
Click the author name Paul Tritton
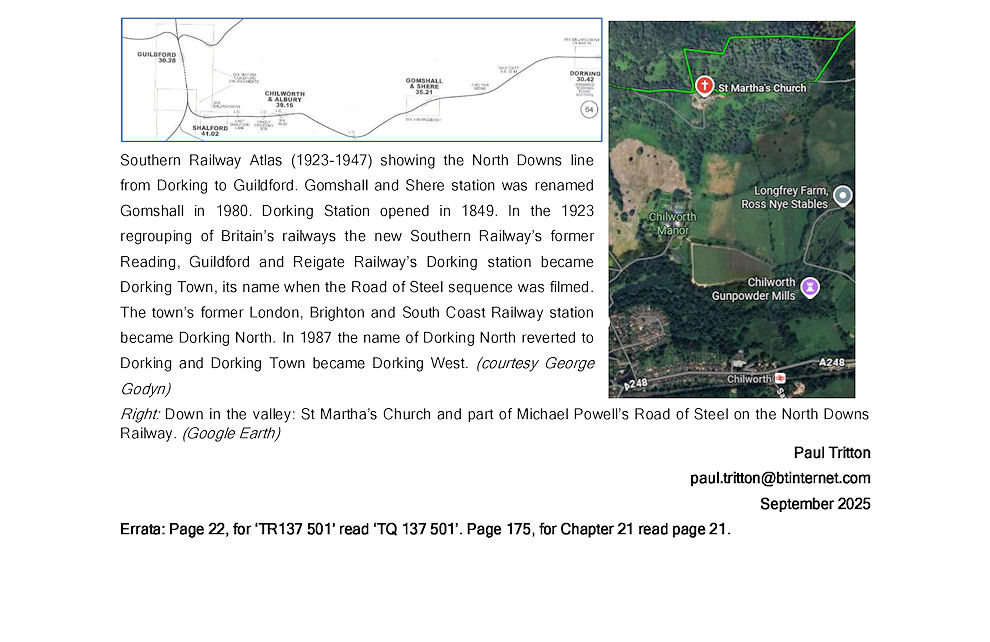[832, 453]
